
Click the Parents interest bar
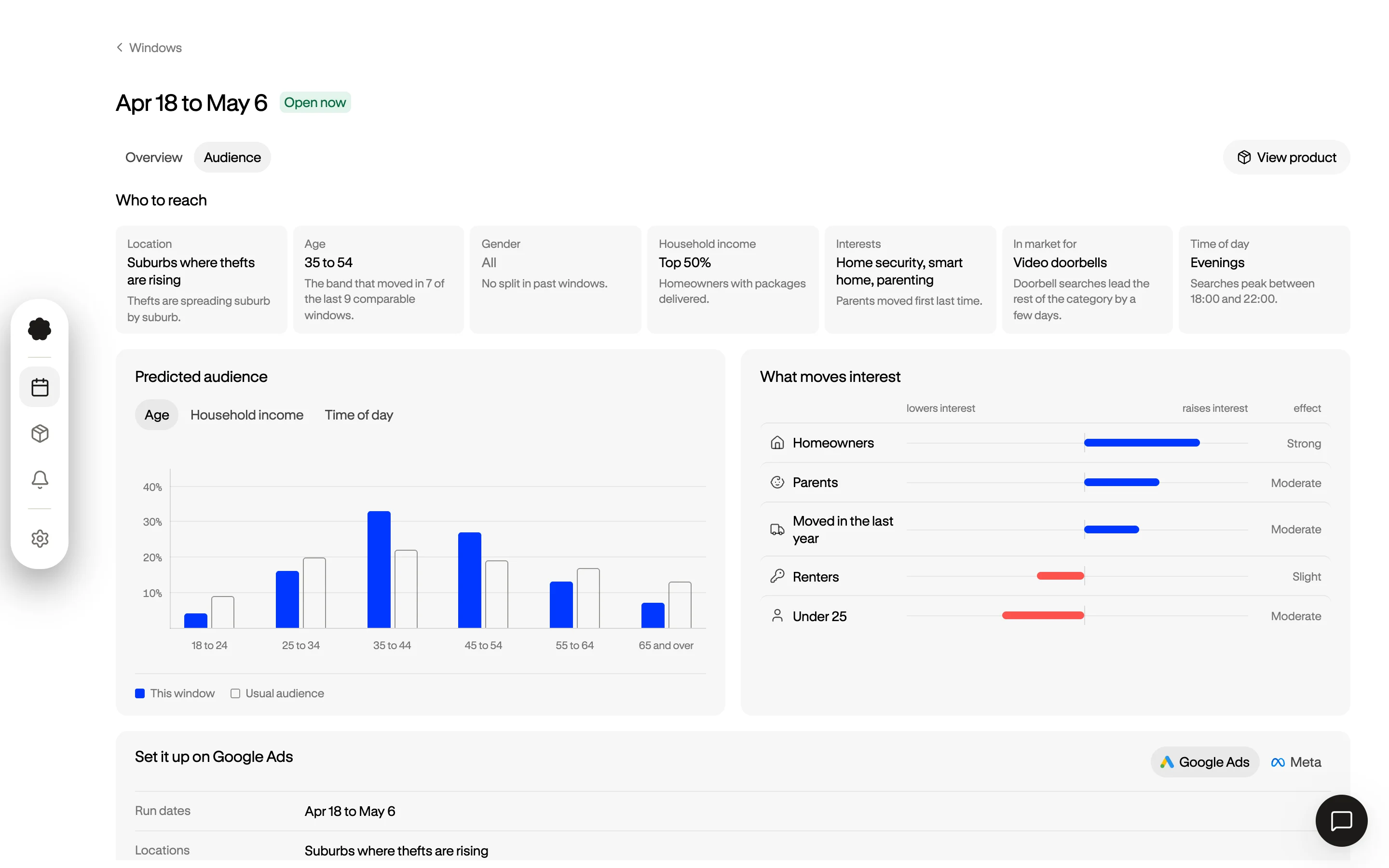(x=1121, y=482)
